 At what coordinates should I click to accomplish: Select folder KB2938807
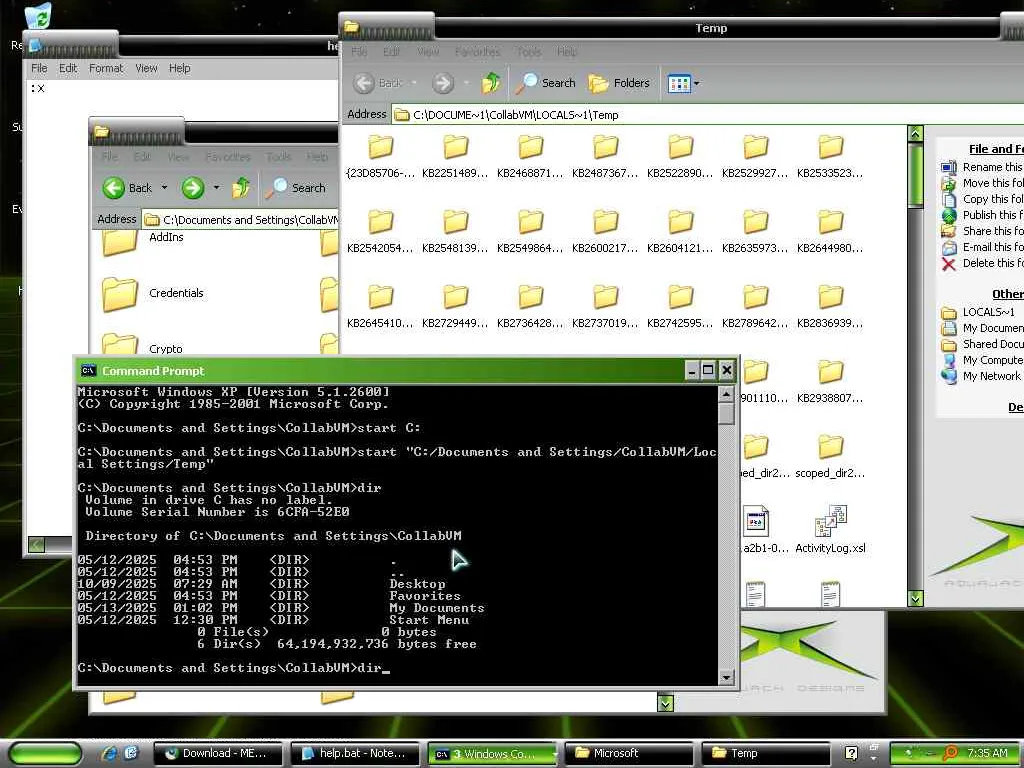coord(830,382)
